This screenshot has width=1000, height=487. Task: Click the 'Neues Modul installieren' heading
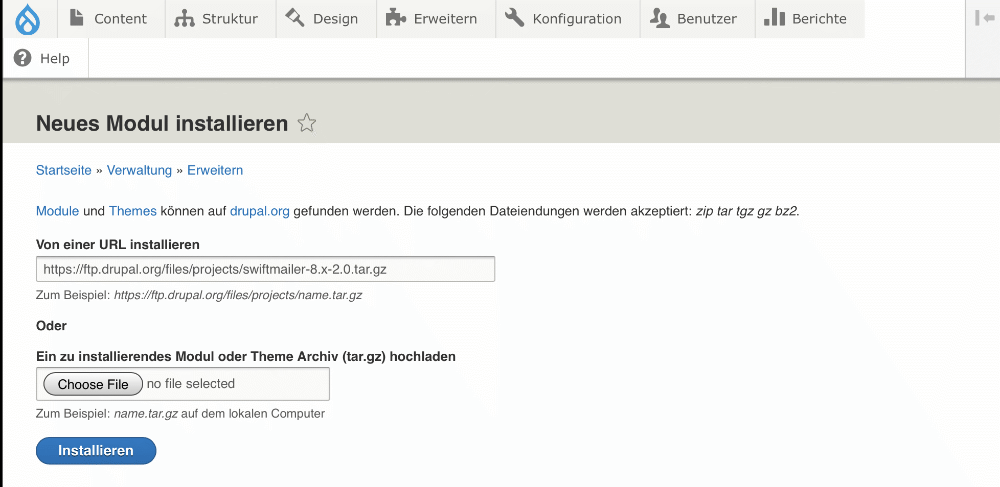click(162, 123)
